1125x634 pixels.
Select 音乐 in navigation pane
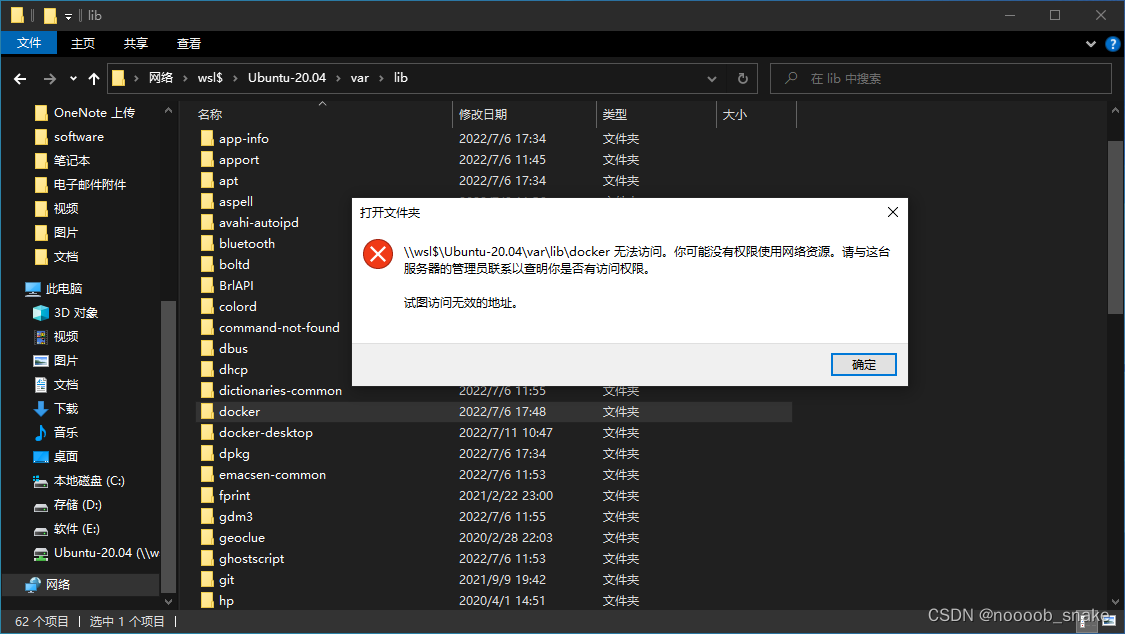pos(66,432)
